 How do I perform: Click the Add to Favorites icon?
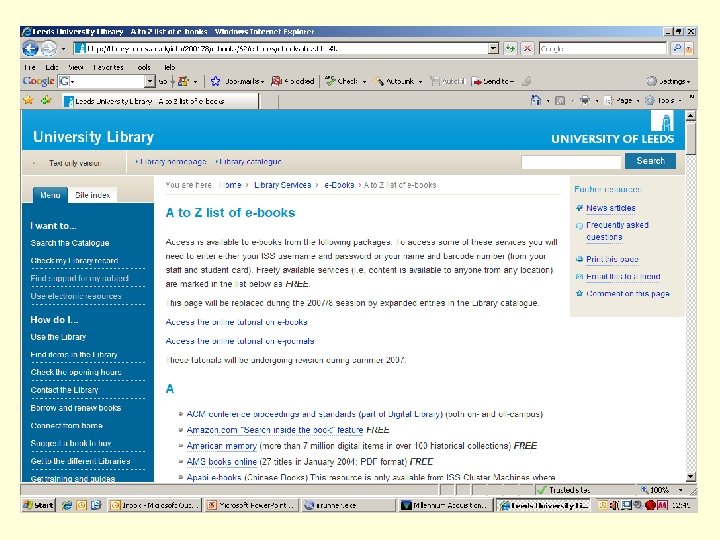[46, 100]
